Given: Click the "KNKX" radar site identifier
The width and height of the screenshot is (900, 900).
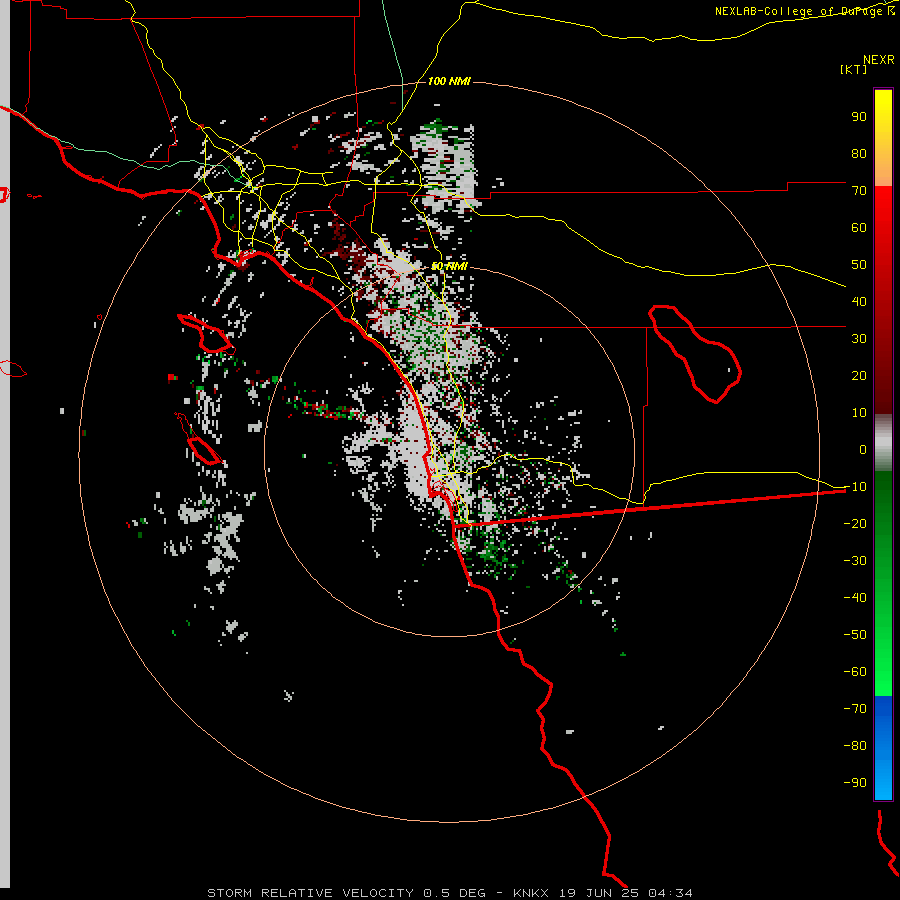Looking at the screenshot, I should [530, 893].
